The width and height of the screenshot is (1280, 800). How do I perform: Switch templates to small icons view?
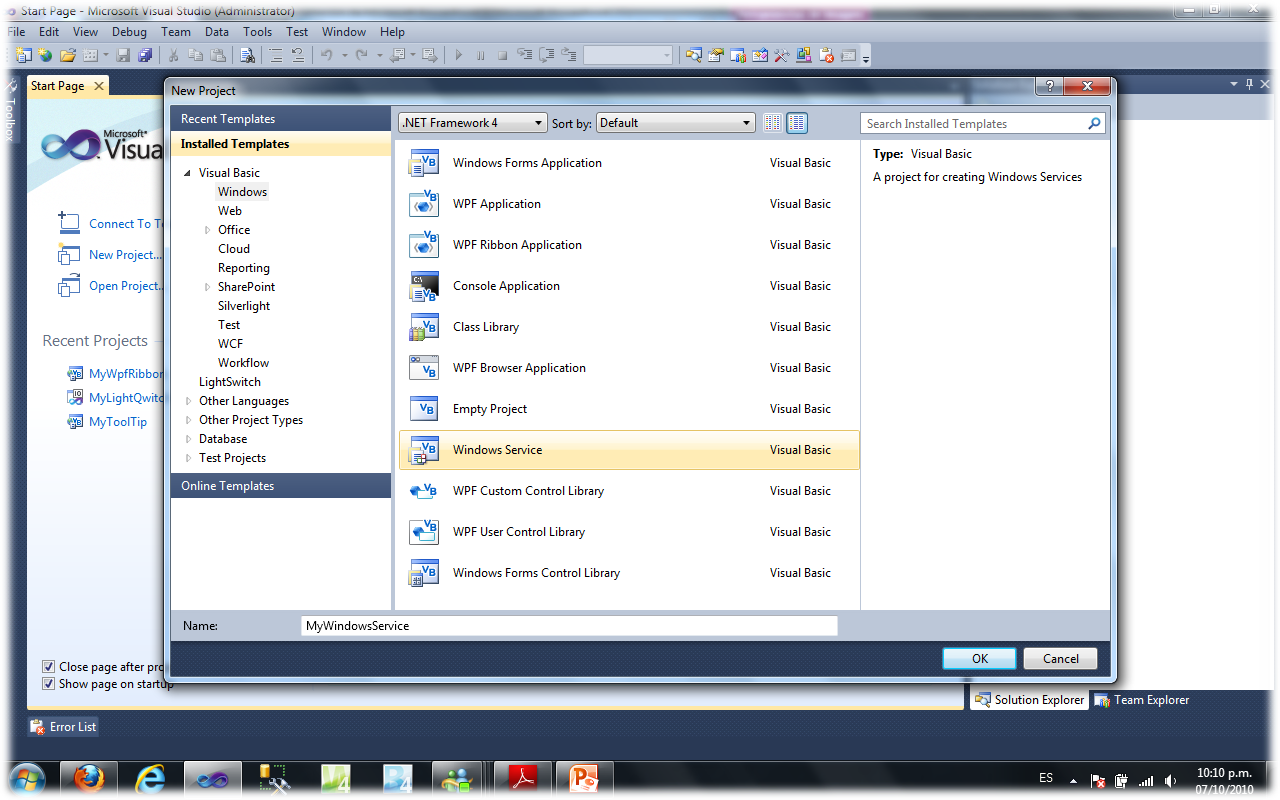click(772, 122)
